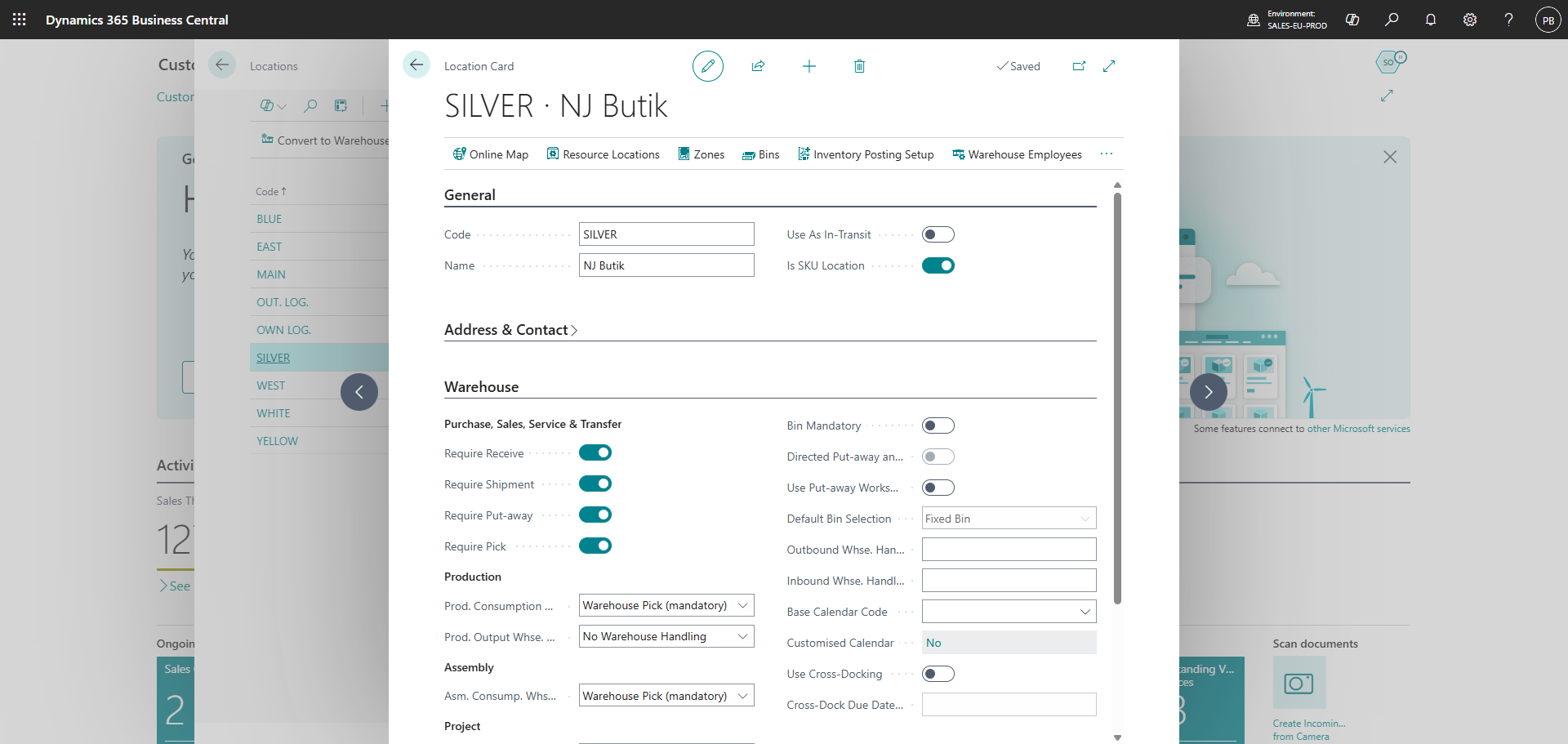1568x744 pixels.
Task: Go back from the Locations list
Action: pyautogui.click(x=222, y=65)
